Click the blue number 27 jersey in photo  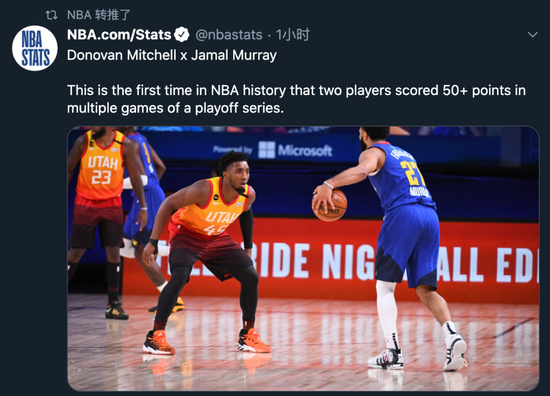401,176
